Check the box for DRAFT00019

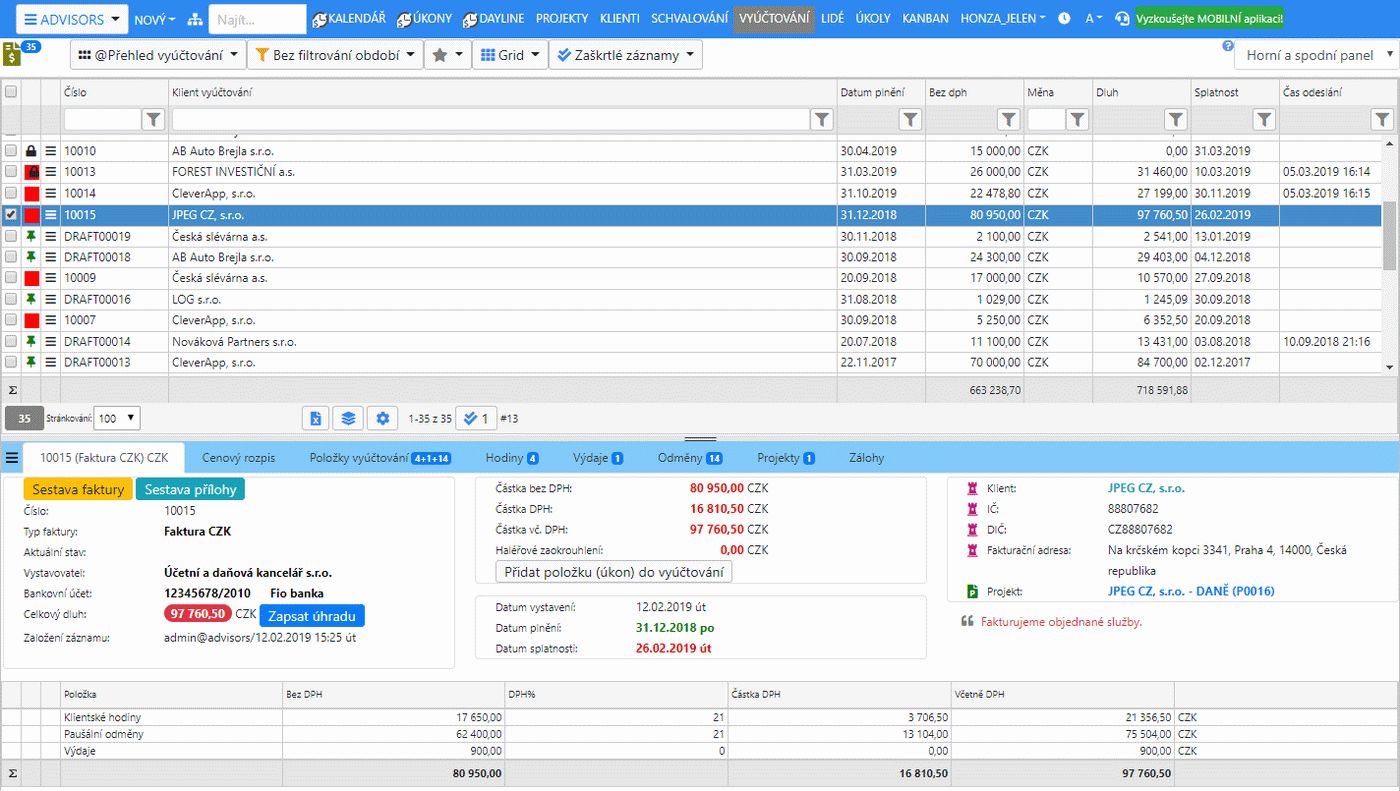click(x=11, y=236)
